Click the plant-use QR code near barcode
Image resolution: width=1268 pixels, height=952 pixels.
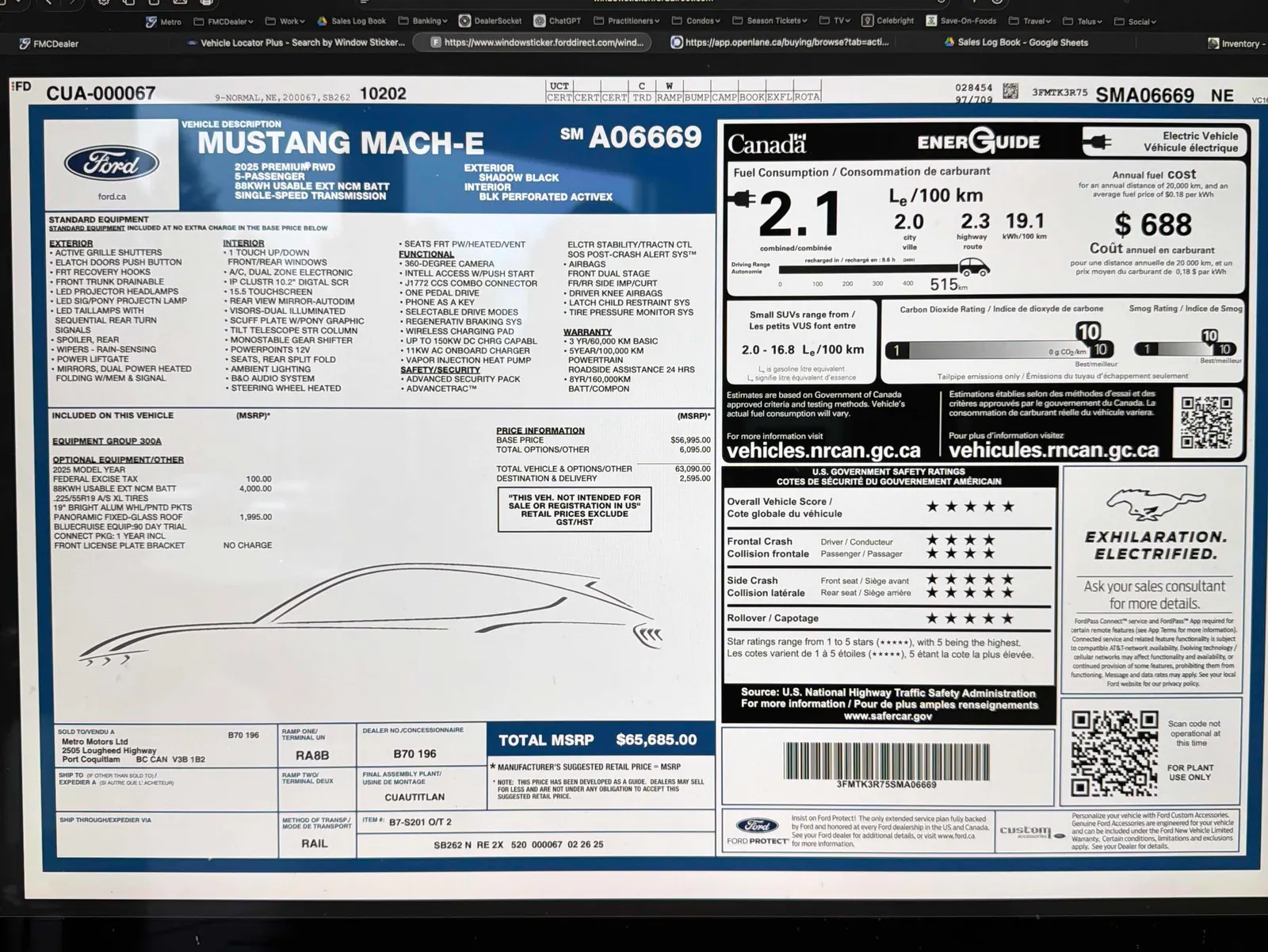(1113, 753)
